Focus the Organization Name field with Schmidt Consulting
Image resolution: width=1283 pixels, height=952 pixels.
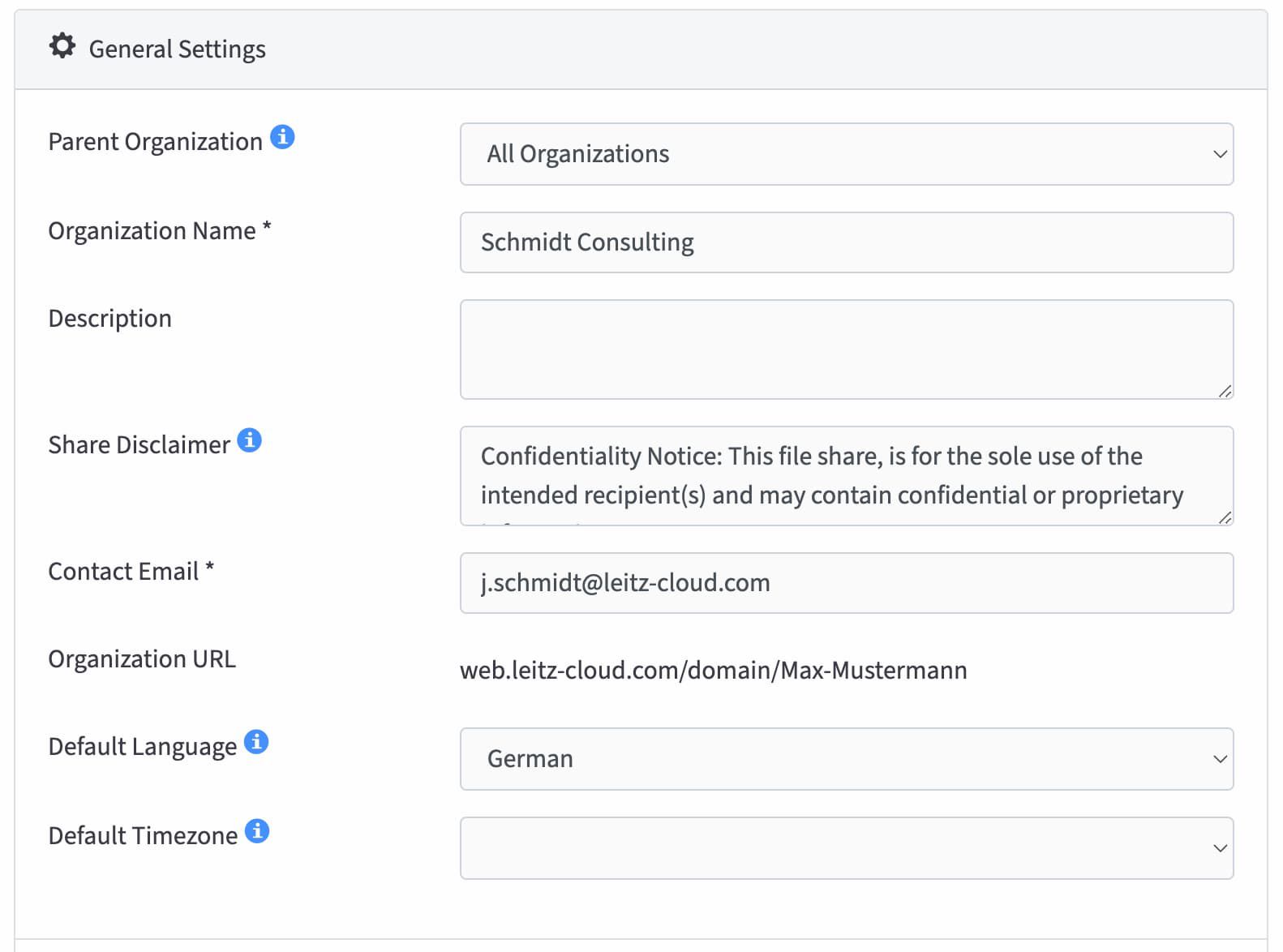pyautogui.click(x=846, y=242)
